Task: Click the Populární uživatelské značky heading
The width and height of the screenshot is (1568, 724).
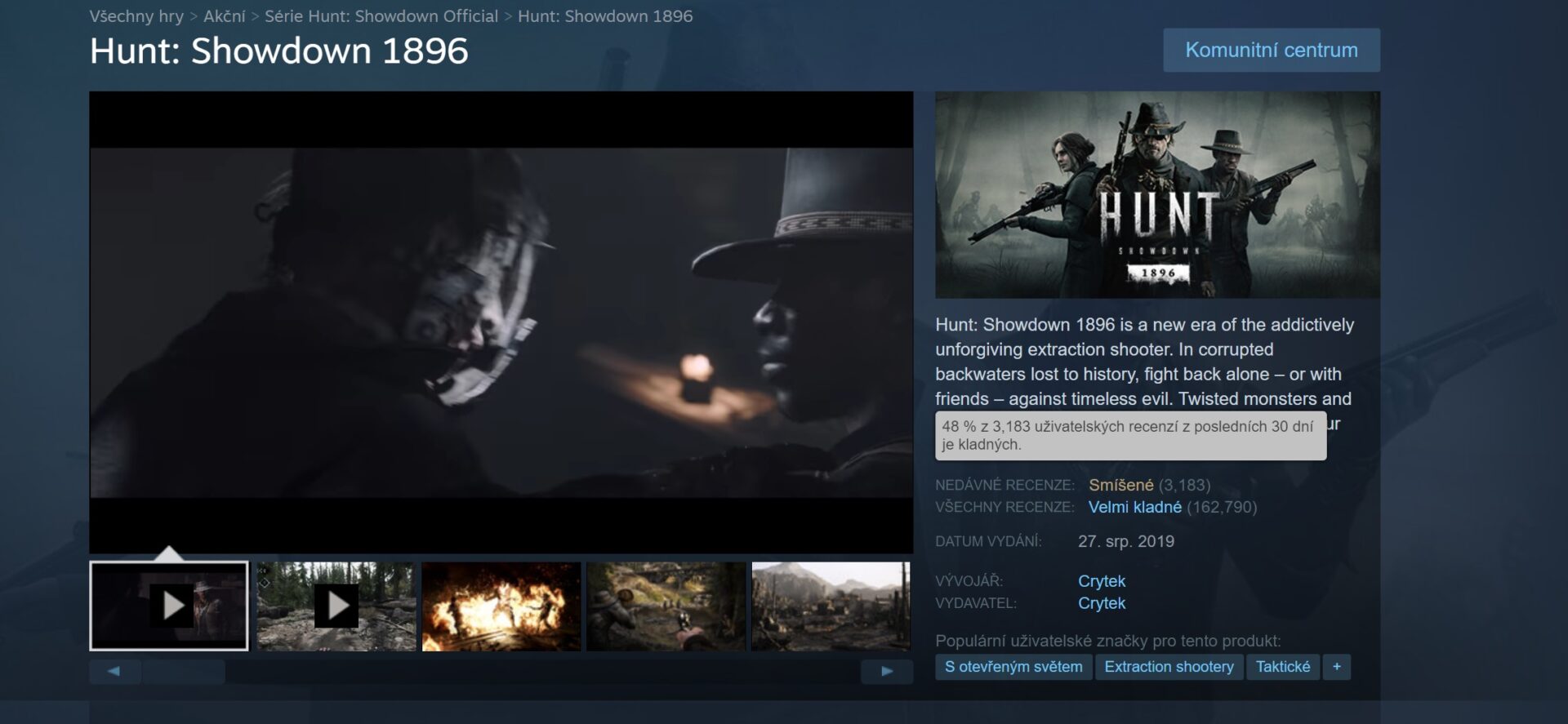Action: tap(1108, 641)
